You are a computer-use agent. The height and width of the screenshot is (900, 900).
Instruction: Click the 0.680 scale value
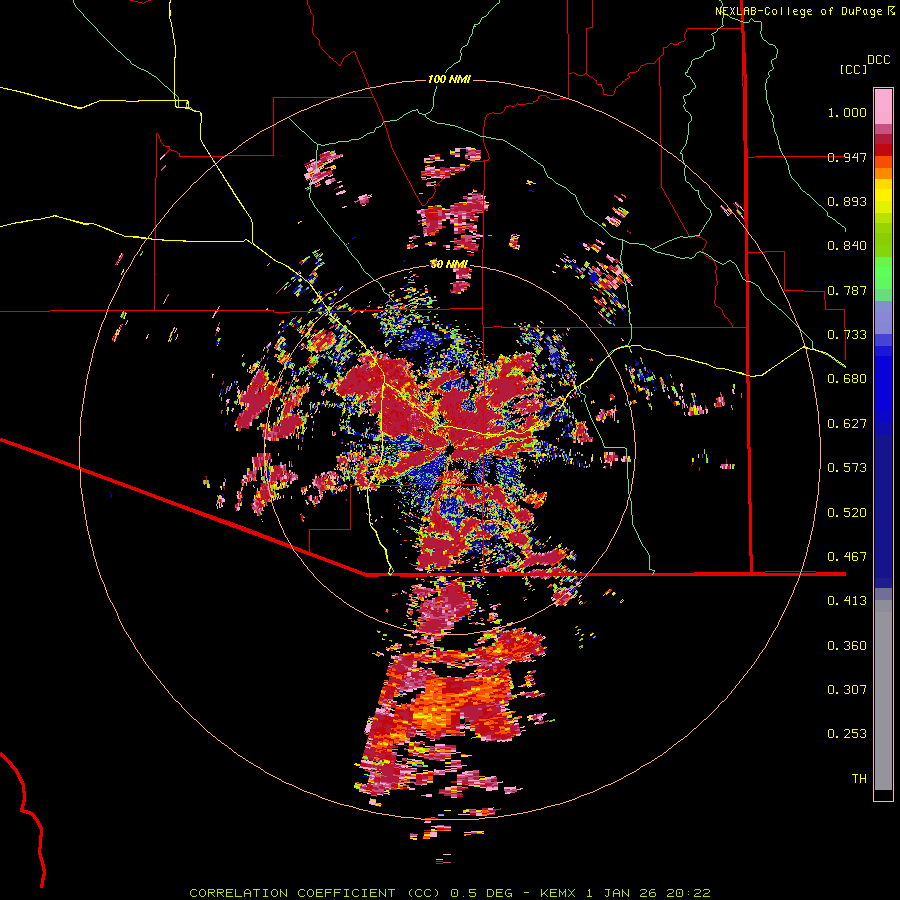(847, 379)
